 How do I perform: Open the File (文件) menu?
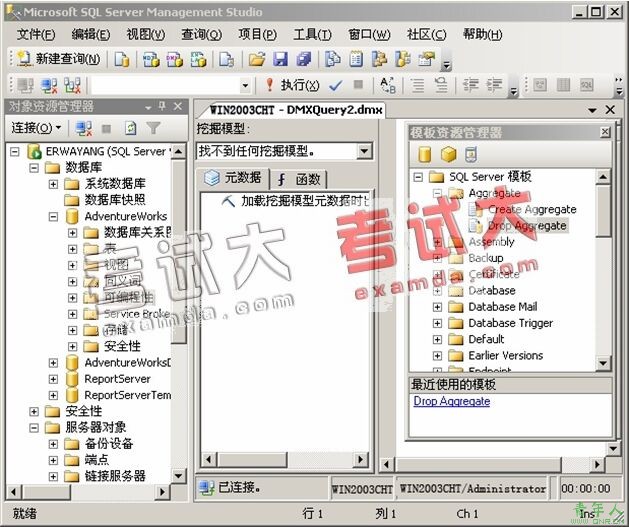36,34
